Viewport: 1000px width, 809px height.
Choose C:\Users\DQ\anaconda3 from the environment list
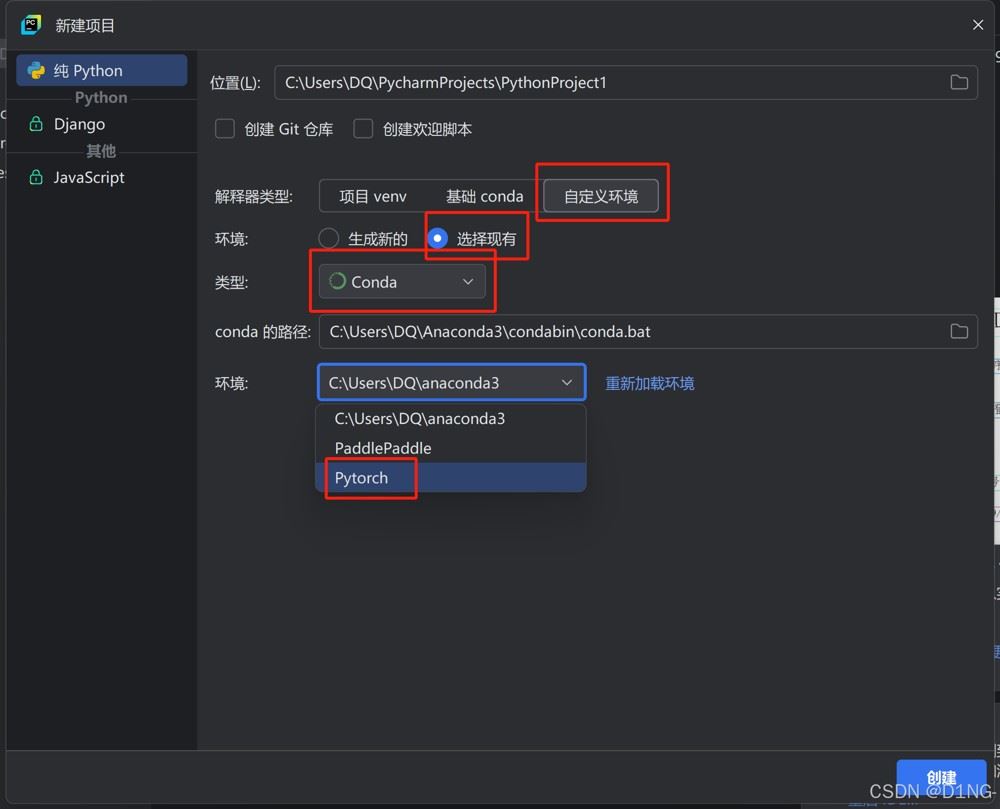coord(451,419)
